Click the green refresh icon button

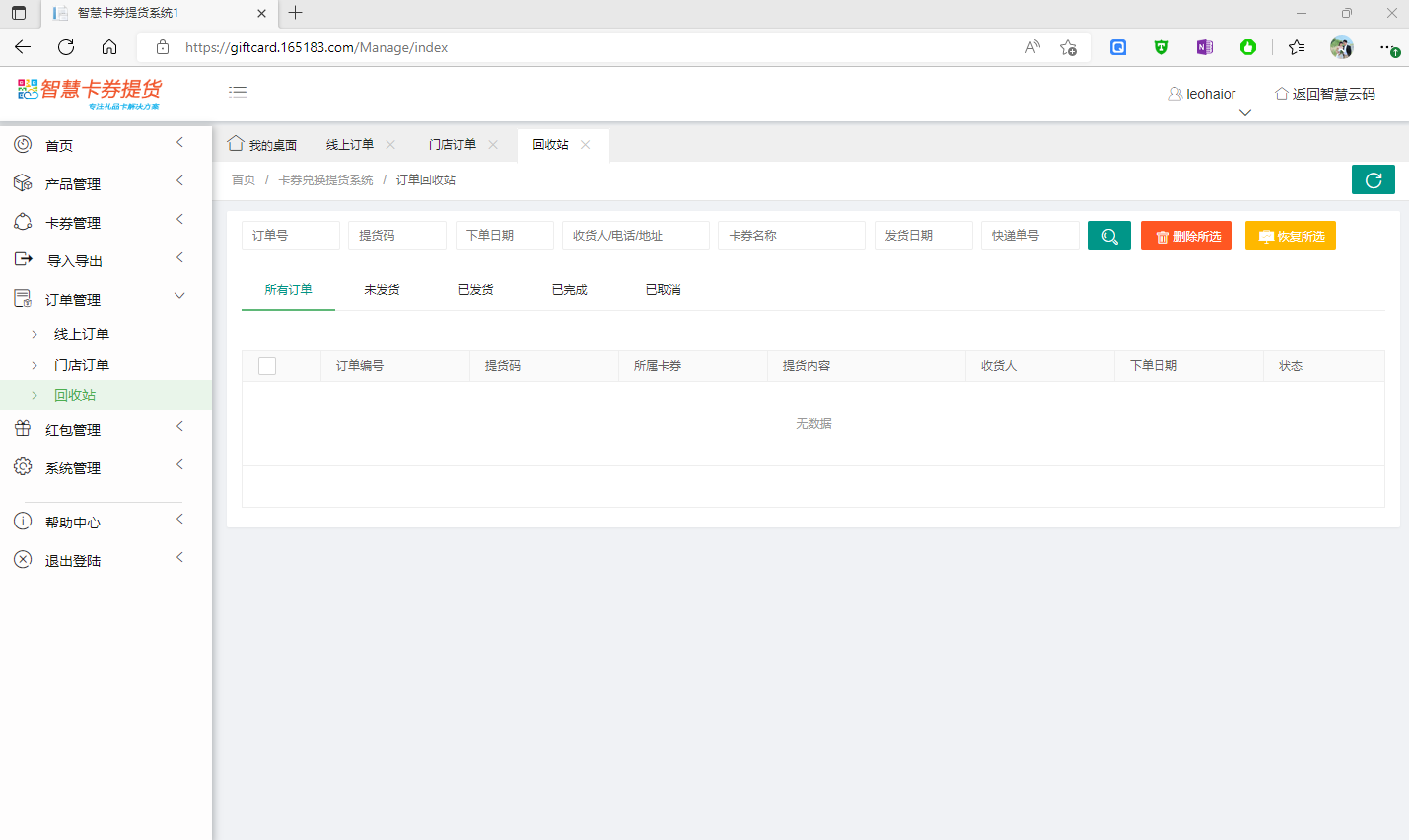point(1373,179)
